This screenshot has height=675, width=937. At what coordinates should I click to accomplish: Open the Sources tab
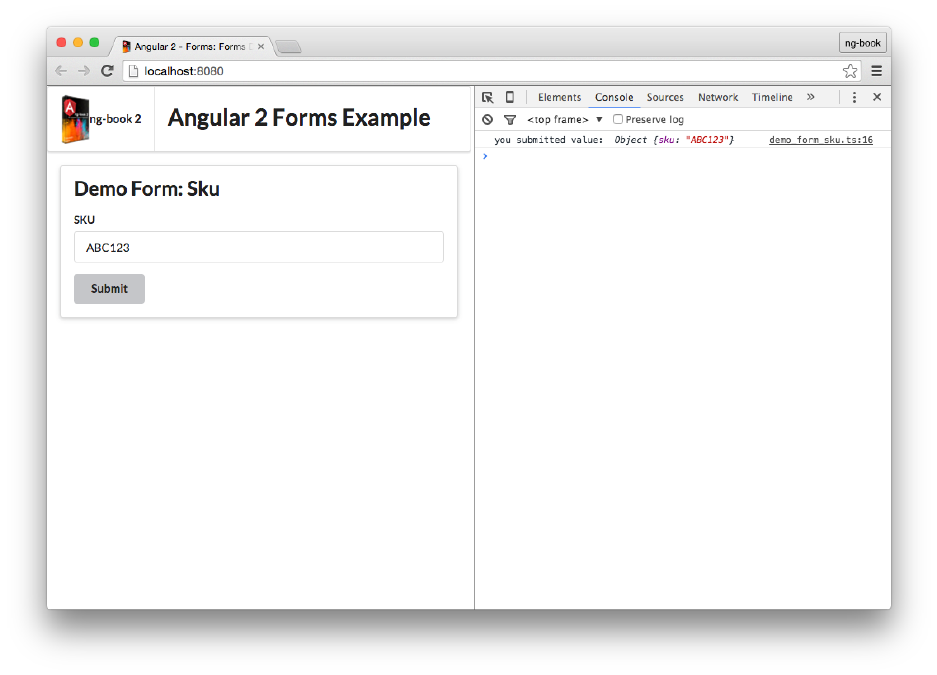point(665,97)
